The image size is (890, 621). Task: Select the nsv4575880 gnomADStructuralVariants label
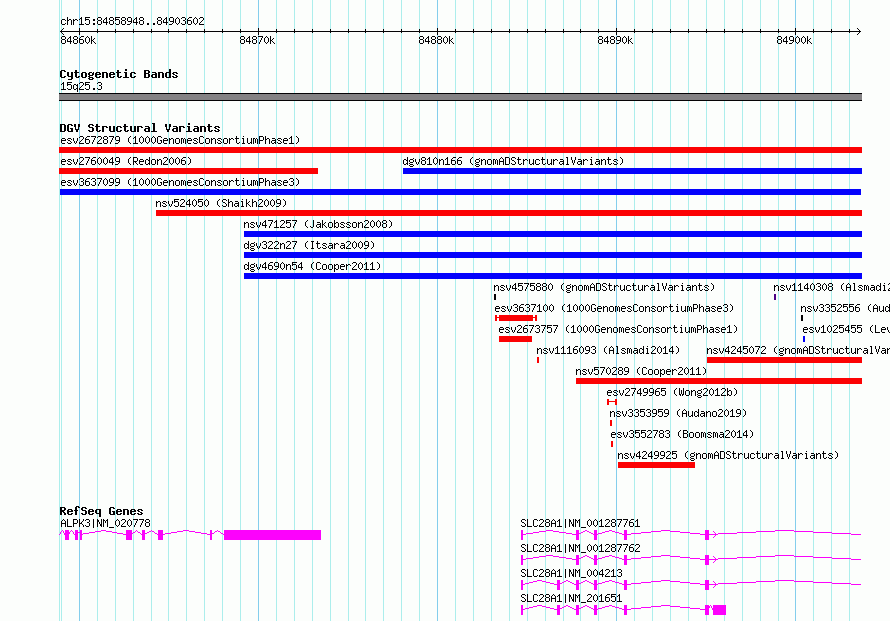(604, 287)
